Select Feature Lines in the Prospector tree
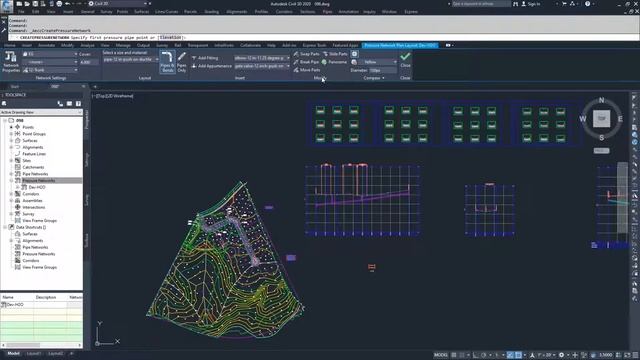This screenshot has height=360, width=640. [34, 154]
